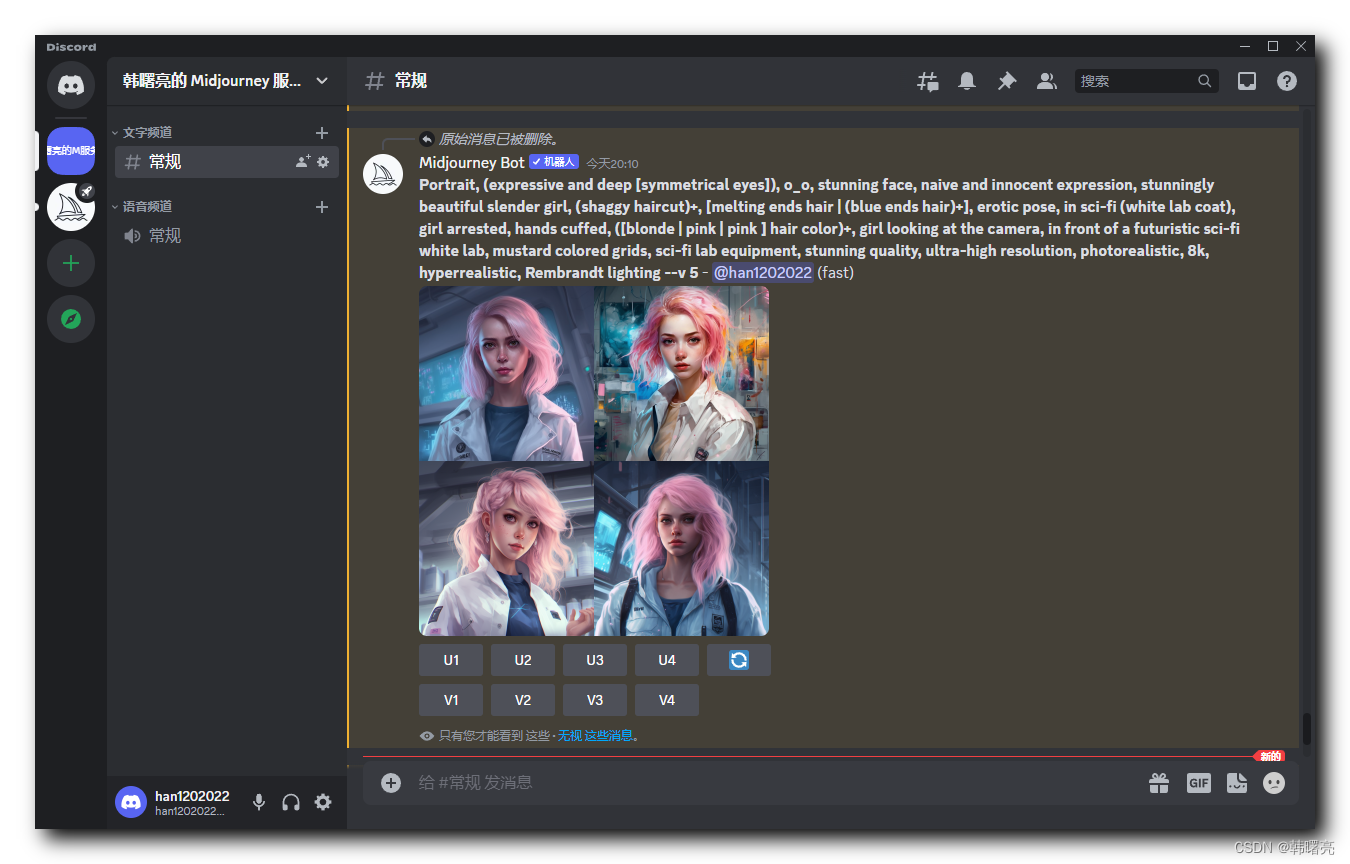The width and height of the screenshot is (1350, 864).
Task: Edit 常规 channel settings gear
Action: pyautogui.click(x=323, y=162)
